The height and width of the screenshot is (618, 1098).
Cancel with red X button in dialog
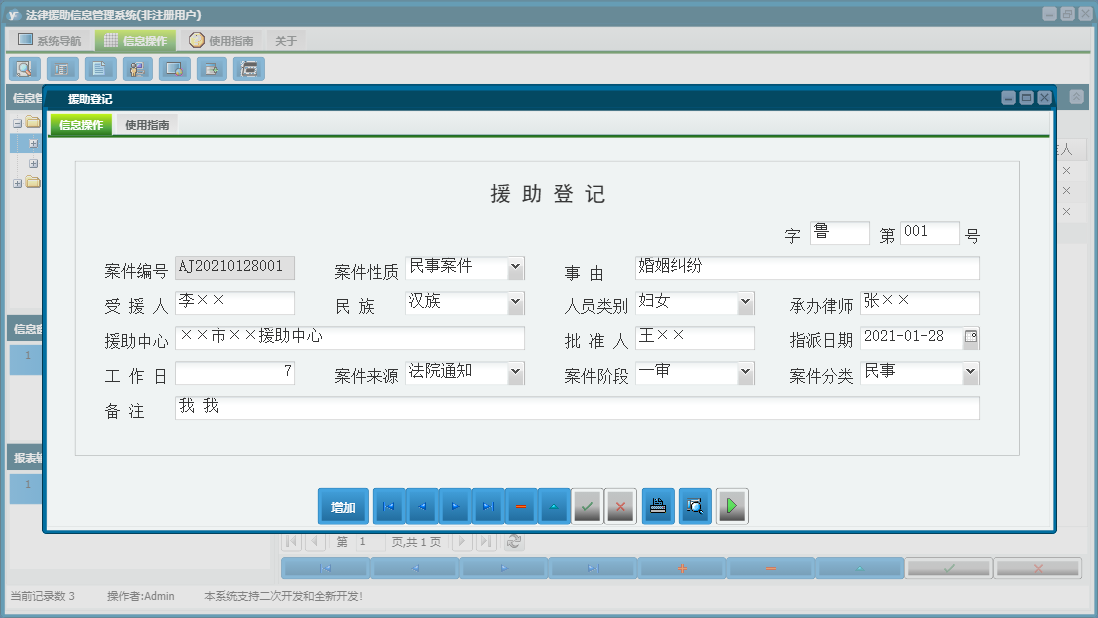pos(620,506)
